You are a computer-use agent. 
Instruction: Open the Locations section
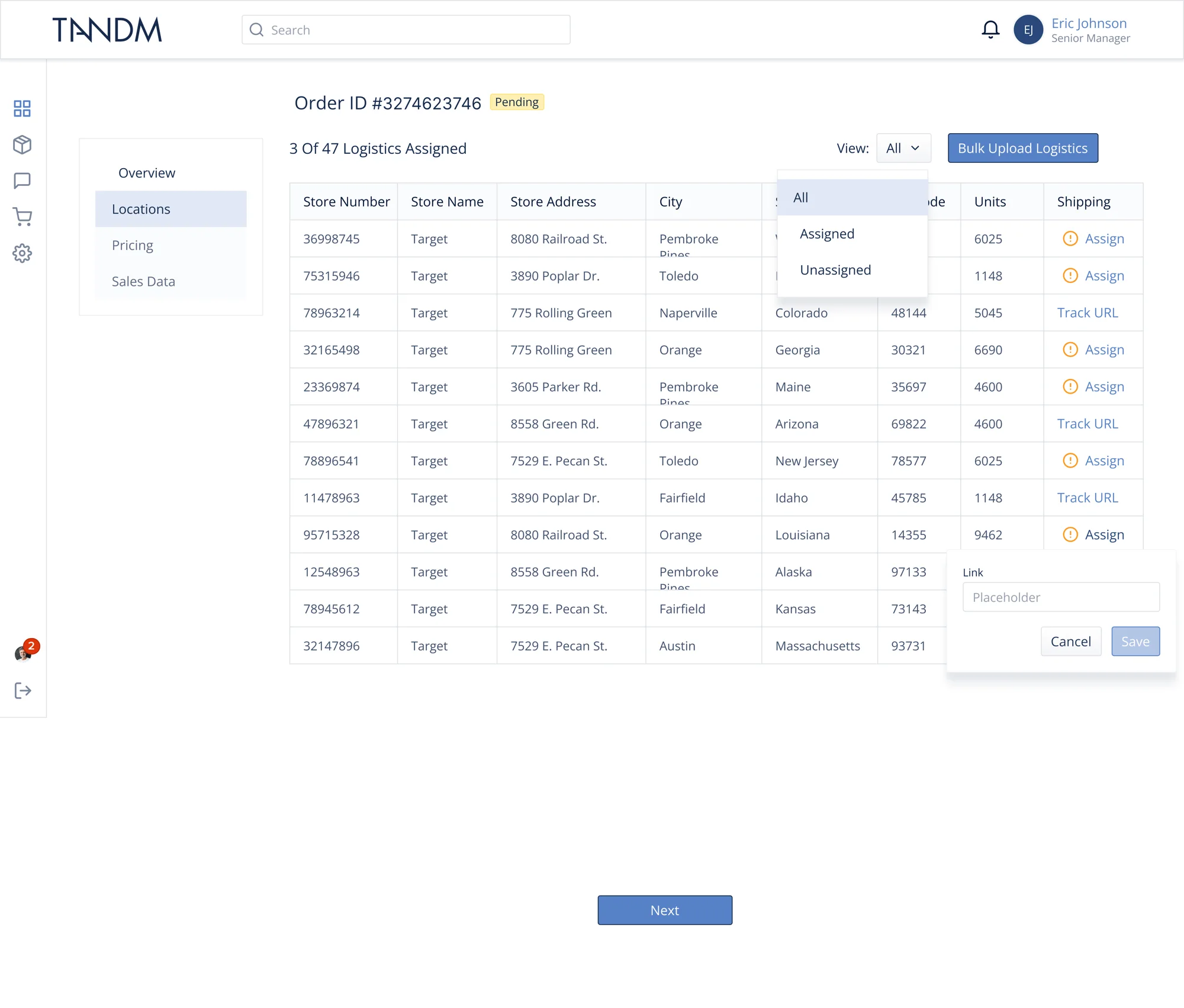pos(170,209)
